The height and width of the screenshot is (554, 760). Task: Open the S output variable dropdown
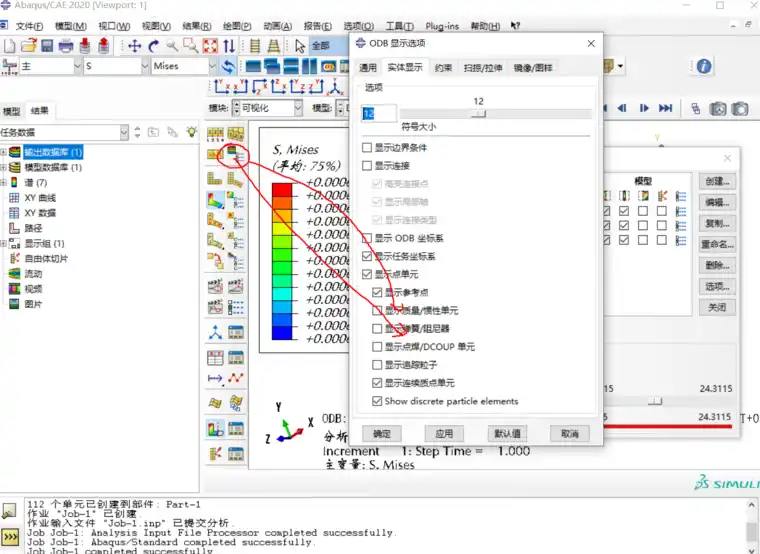(145, 66)
